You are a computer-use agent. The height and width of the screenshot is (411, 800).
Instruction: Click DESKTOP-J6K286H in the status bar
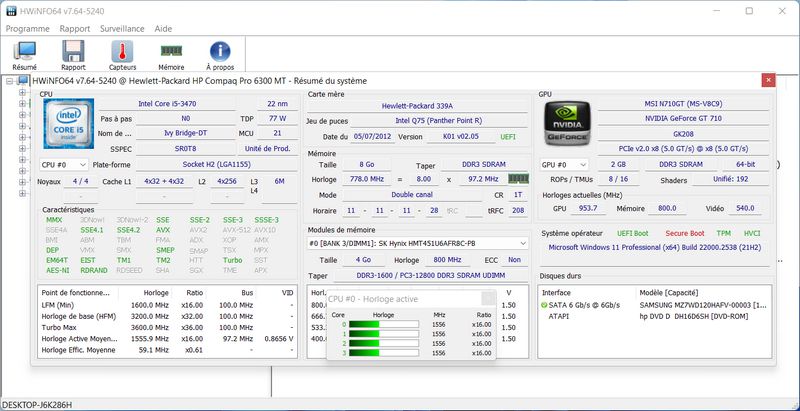click(38, 405)
